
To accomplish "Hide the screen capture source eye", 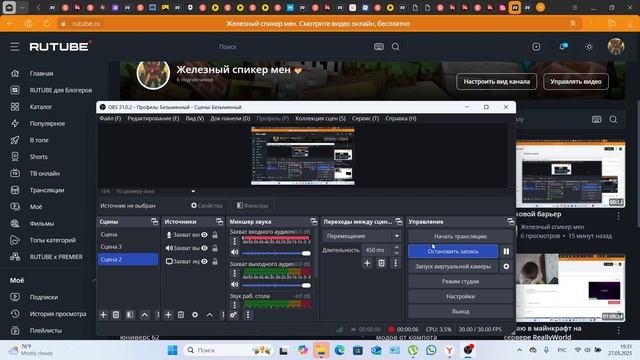I will pyautogui.click(x=204, y=262).
